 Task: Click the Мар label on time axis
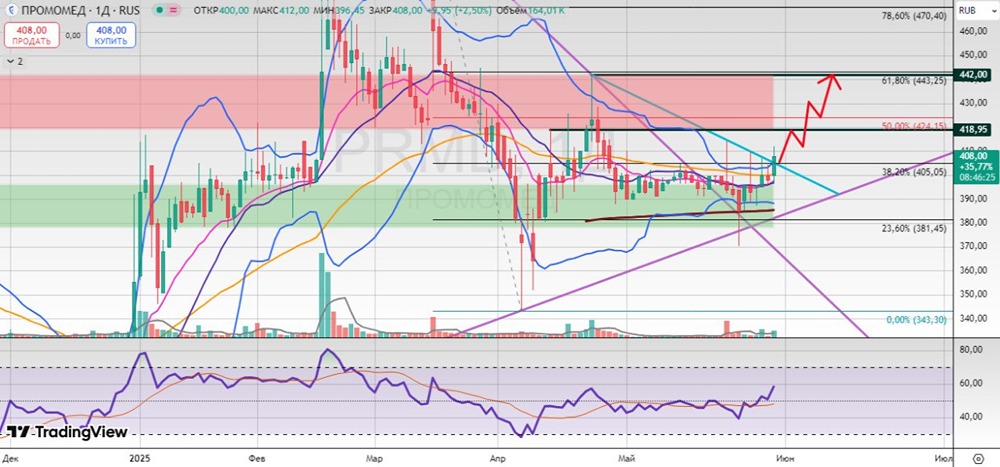pos(375,458)
